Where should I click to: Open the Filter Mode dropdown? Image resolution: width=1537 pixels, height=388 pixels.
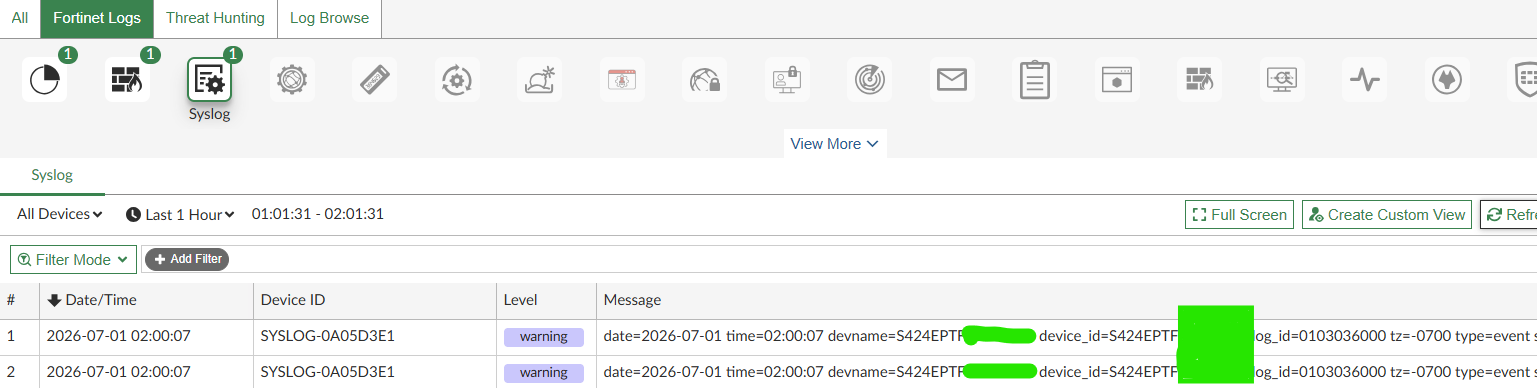pyautogui.click(x=73, y=259)
